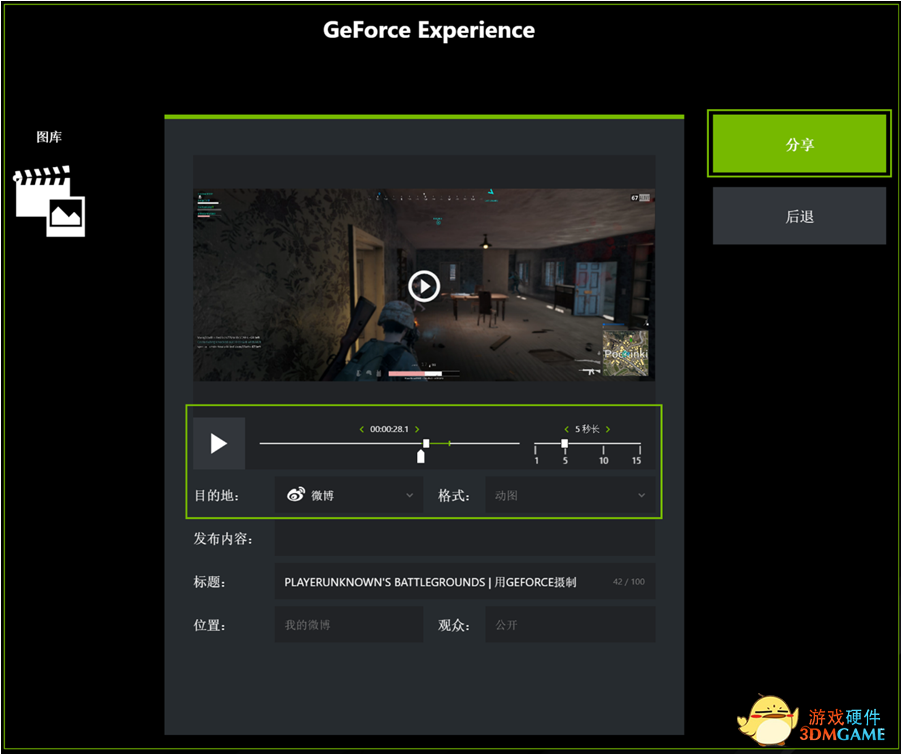Click the 后退 back button
This screenshot has height=755, width=902.
(x=799, y=216)
